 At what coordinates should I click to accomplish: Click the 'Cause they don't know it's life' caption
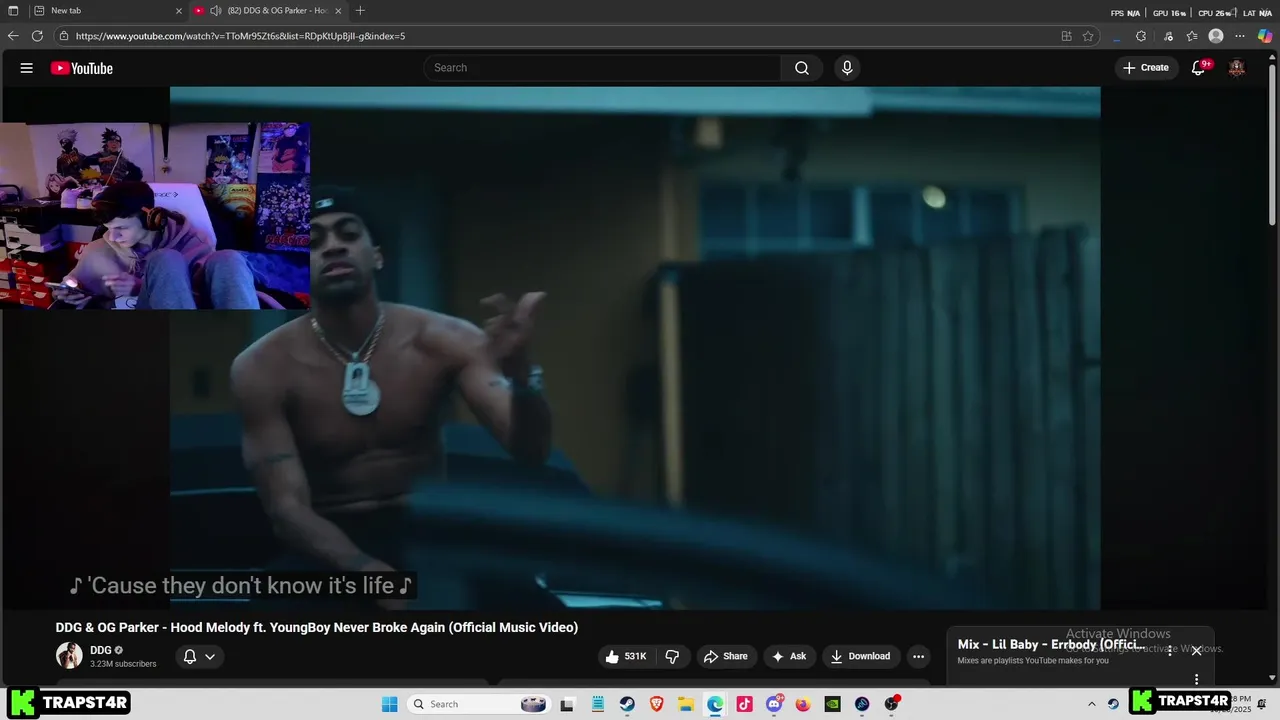tap(240, 586)
